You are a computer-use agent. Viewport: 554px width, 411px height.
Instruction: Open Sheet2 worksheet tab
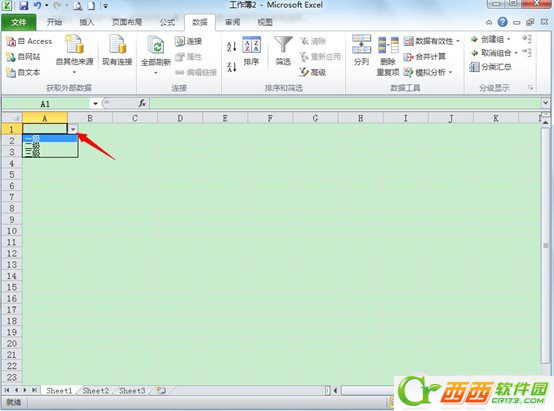point(95,391)
